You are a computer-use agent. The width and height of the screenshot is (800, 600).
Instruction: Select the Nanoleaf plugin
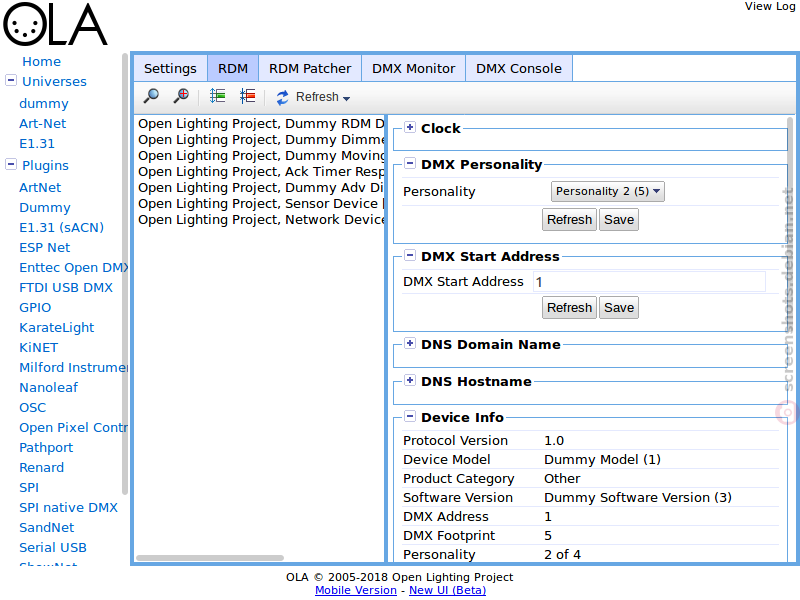48,388
